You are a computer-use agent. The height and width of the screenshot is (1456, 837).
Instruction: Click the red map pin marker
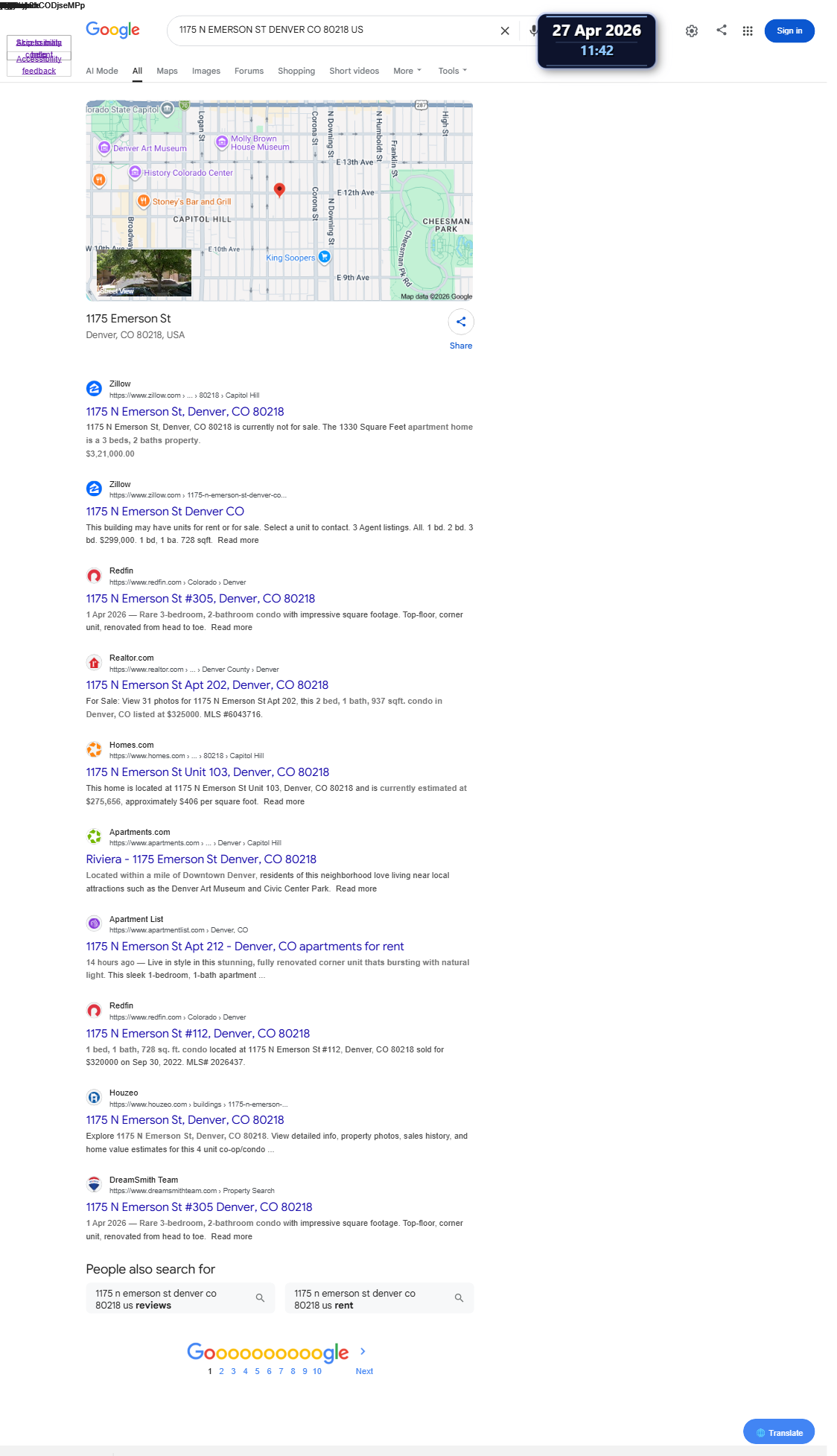pos(279,190)
